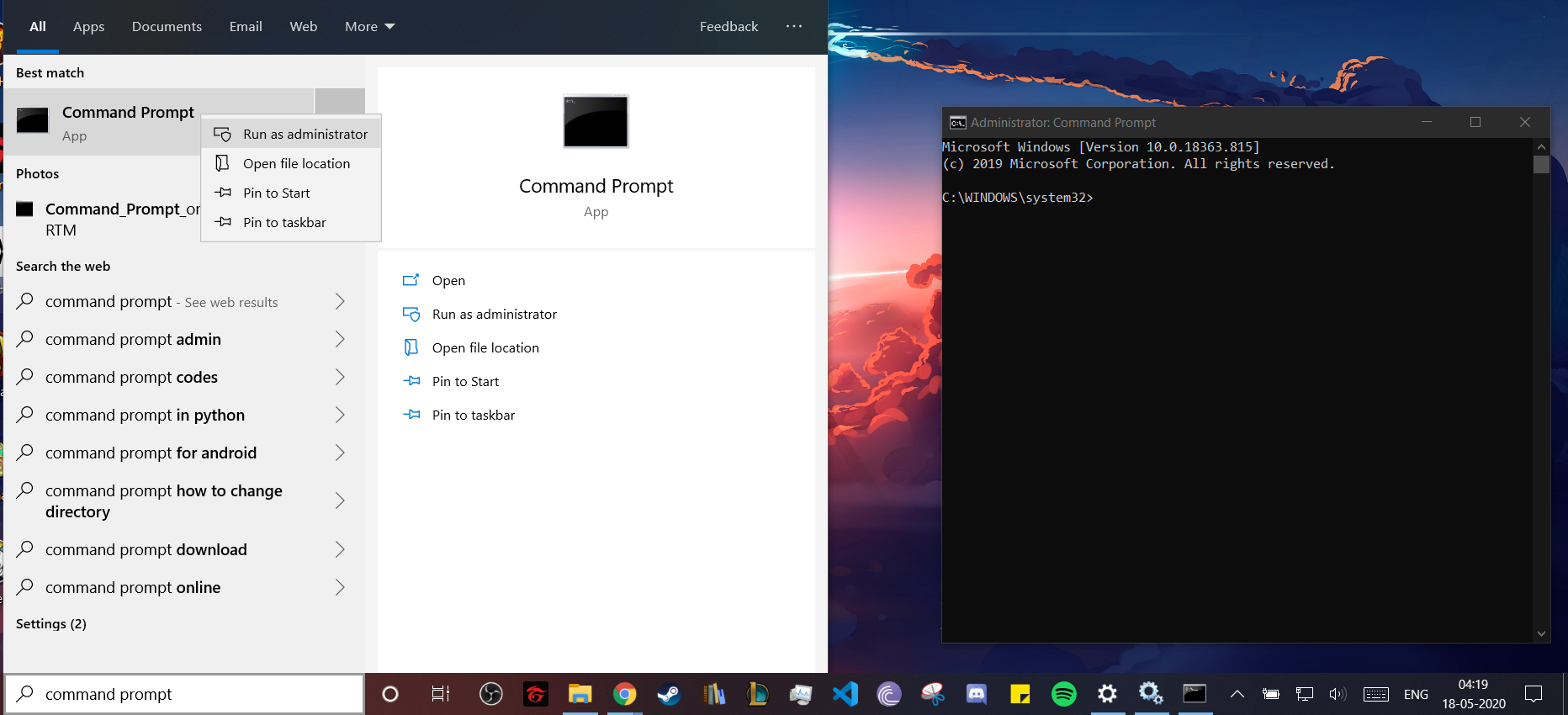Expand arrow for 'command prompt admin' suggestion

(x=340, y=339)
